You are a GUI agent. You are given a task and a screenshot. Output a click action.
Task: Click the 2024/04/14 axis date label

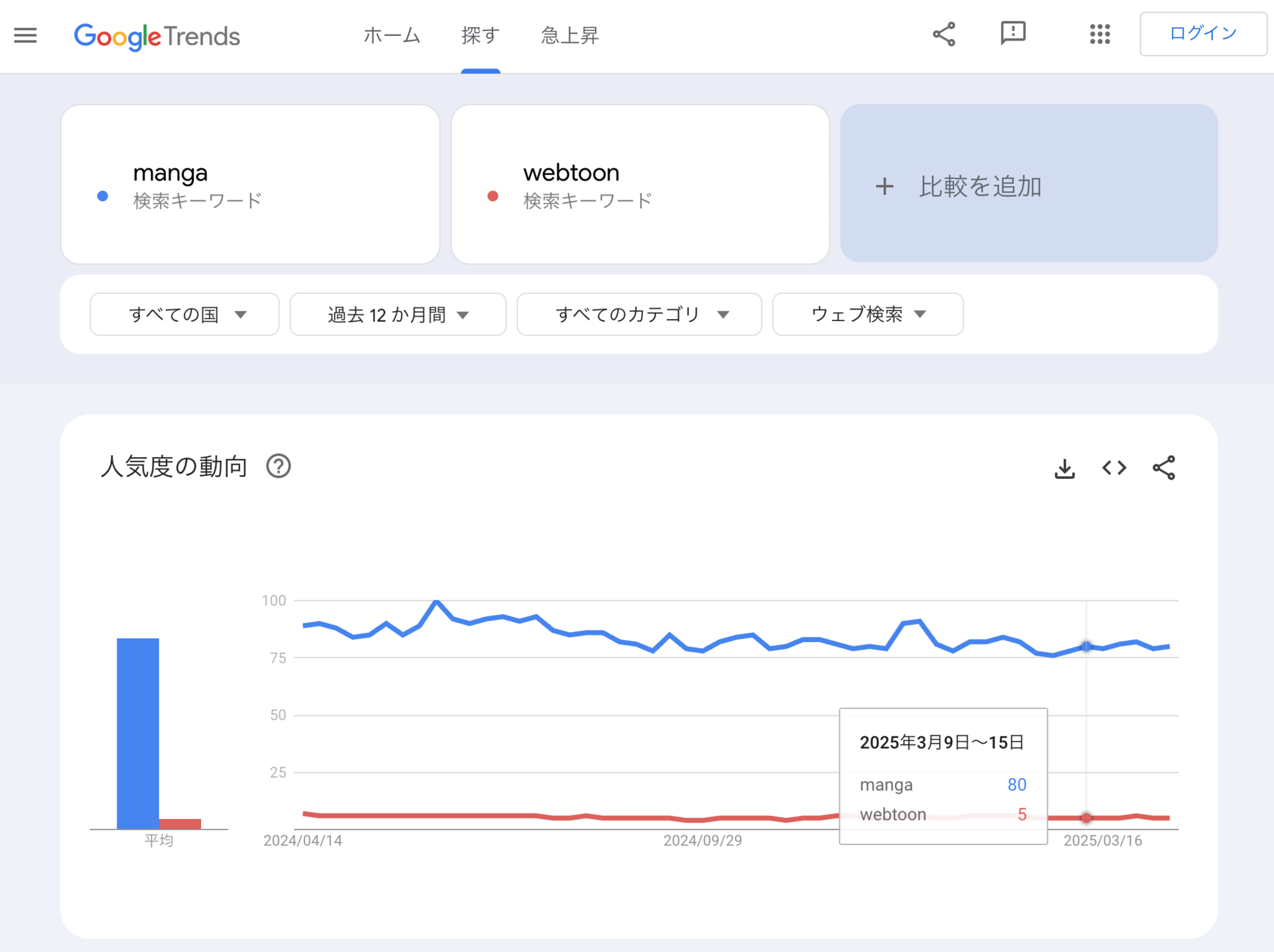303,841
